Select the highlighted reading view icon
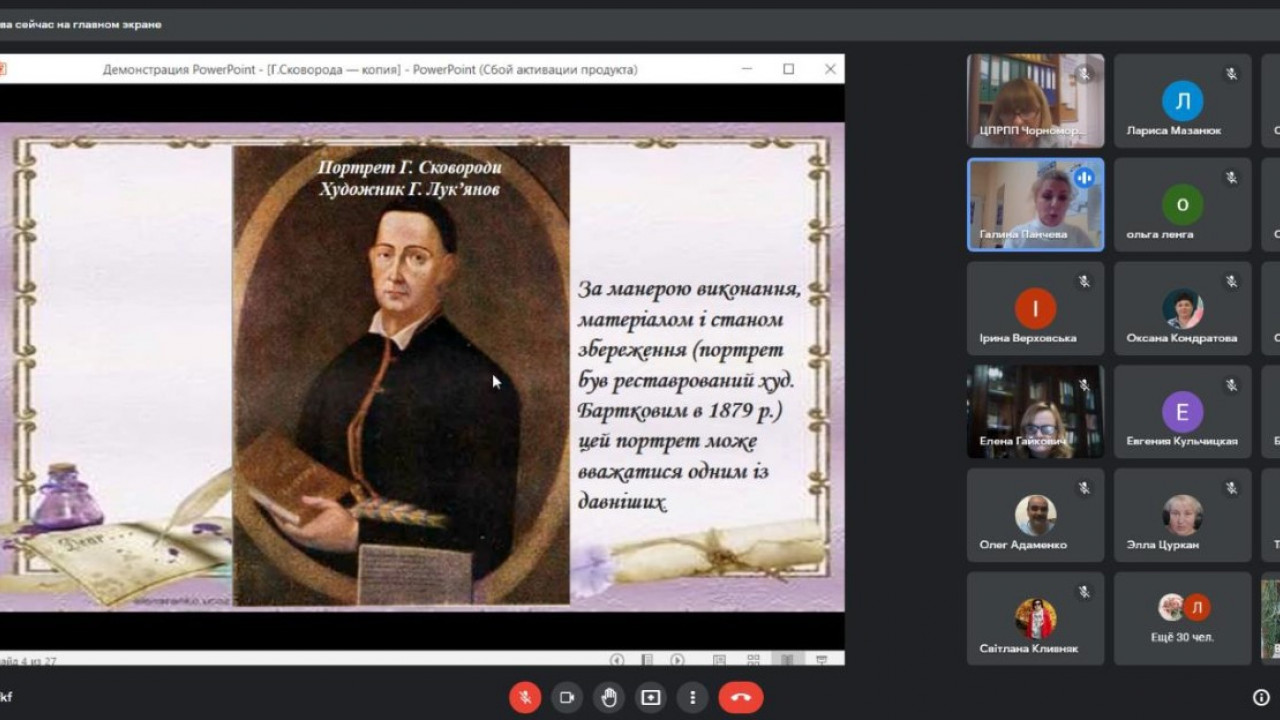The width and height of the screenshot is (1280, 720). (x=787, y=660)
